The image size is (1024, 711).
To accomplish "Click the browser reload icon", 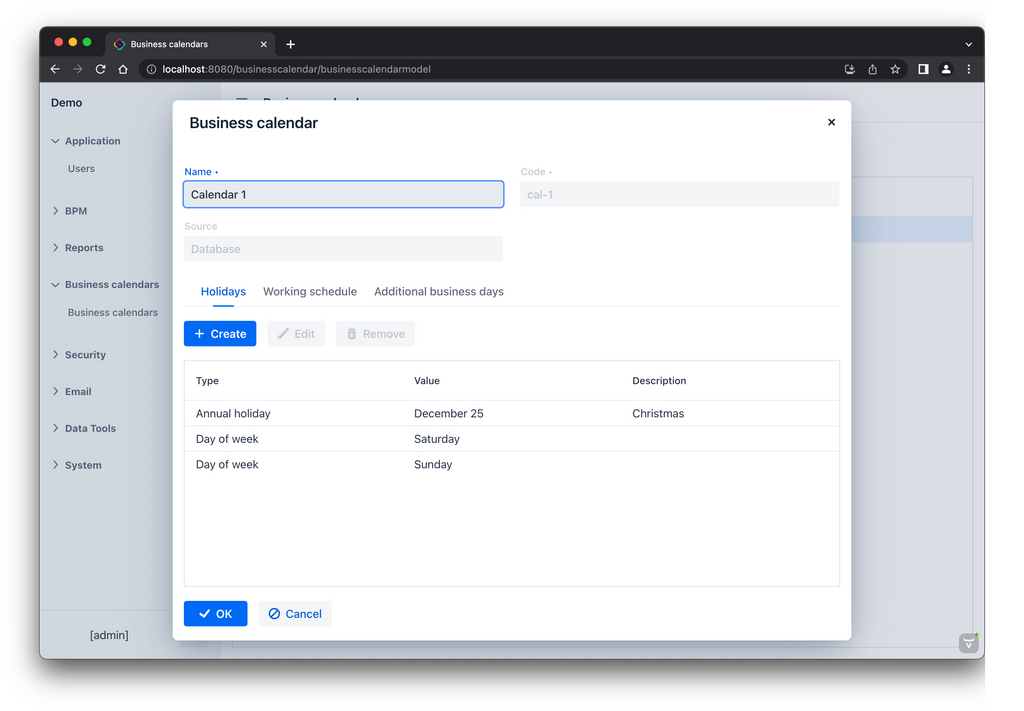I will (100, 69).
